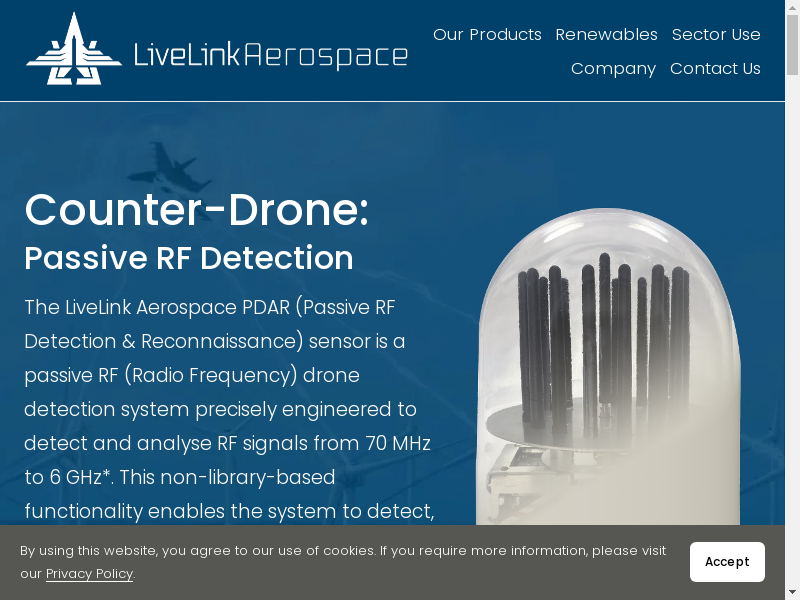Viewport: 800px width, 600px height.
Task: Click the vertical scrollbar thumb
Action: (x=792, y=45)
